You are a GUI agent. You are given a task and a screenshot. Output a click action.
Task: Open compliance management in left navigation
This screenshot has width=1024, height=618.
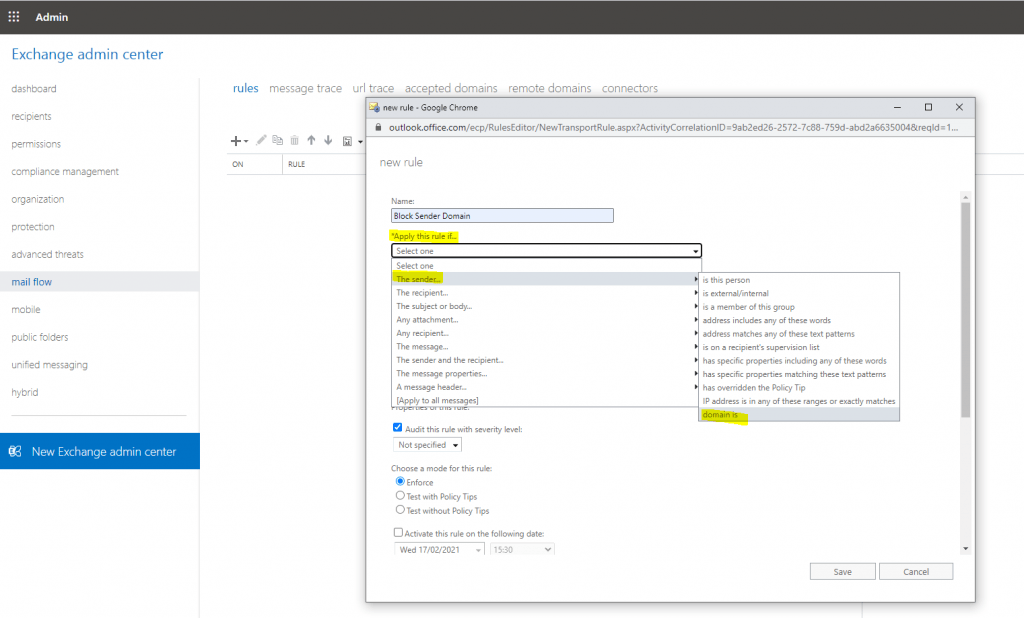point(65,172)
